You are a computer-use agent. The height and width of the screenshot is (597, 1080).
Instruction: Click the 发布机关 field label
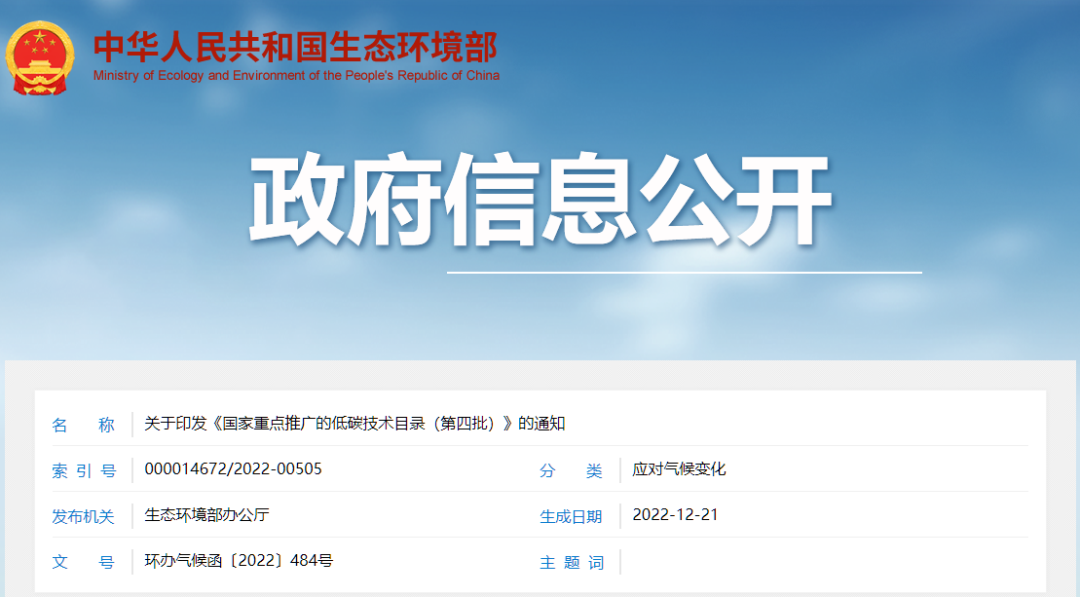[83, 516]
